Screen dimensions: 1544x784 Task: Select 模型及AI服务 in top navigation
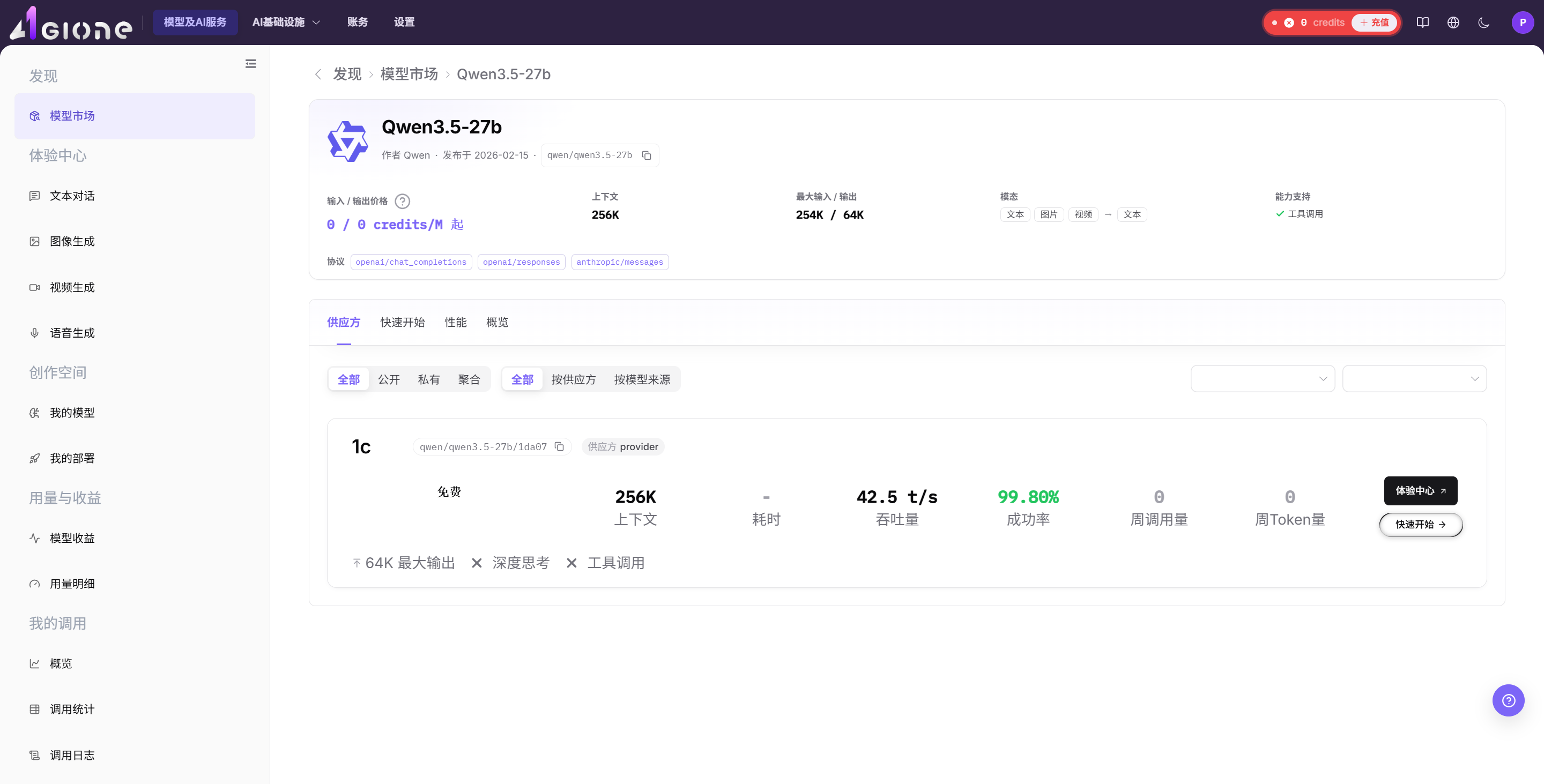pos(195,22)
